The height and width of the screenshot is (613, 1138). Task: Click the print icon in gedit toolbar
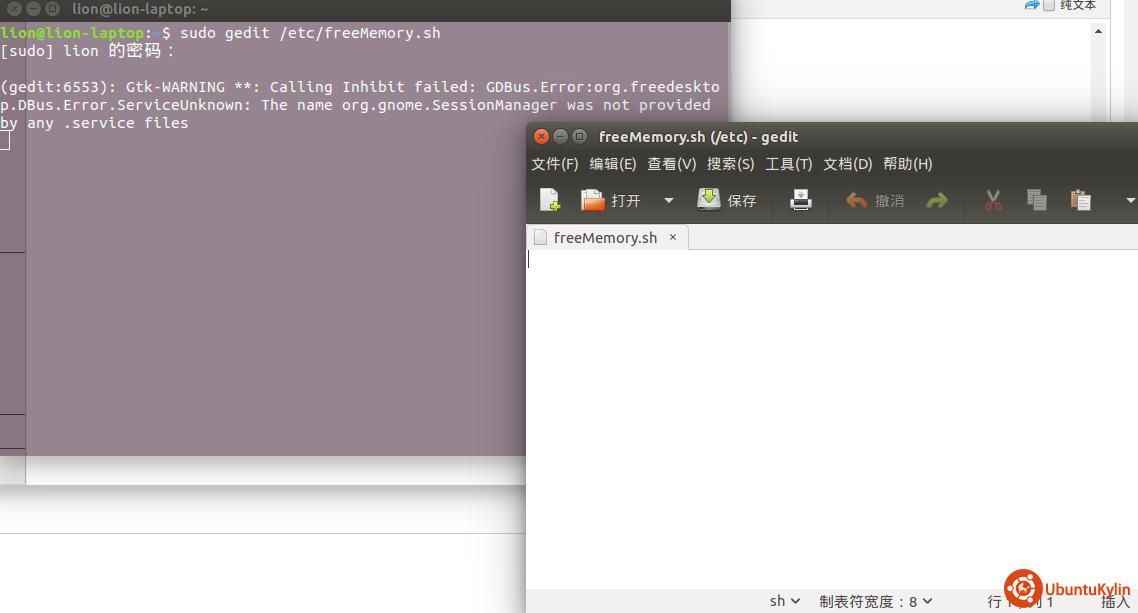point(800,200)
